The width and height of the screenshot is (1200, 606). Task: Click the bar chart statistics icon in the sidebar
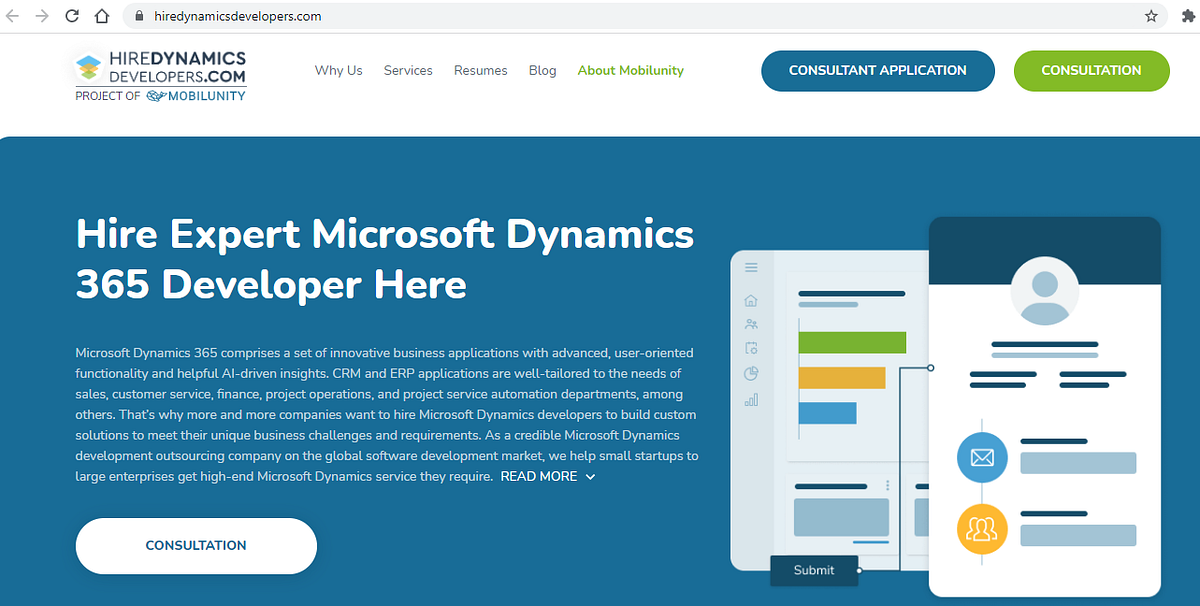coord(750,398)
